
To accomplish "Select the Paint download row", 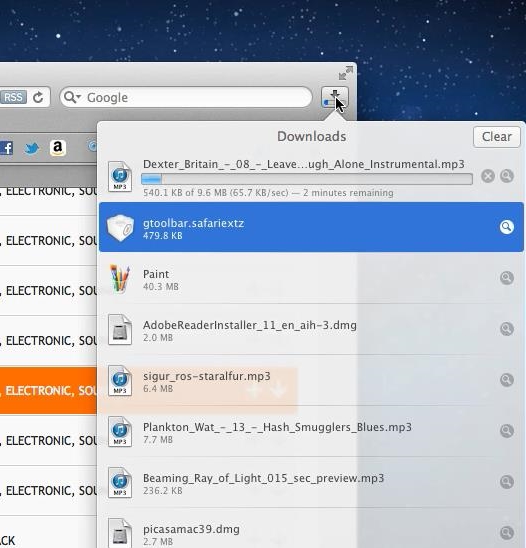I will pos(311,279).
